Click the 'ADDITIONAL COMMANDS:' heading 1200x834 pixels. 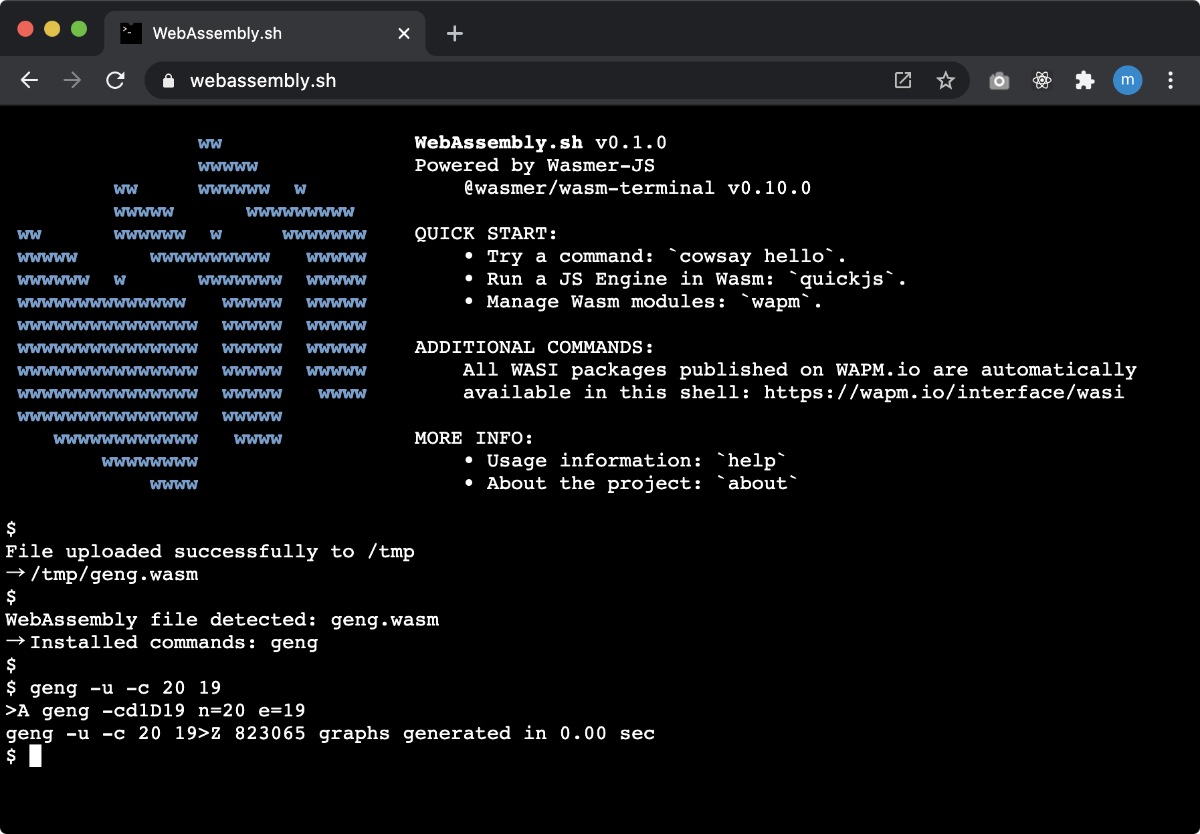click(x=534, y=347)
